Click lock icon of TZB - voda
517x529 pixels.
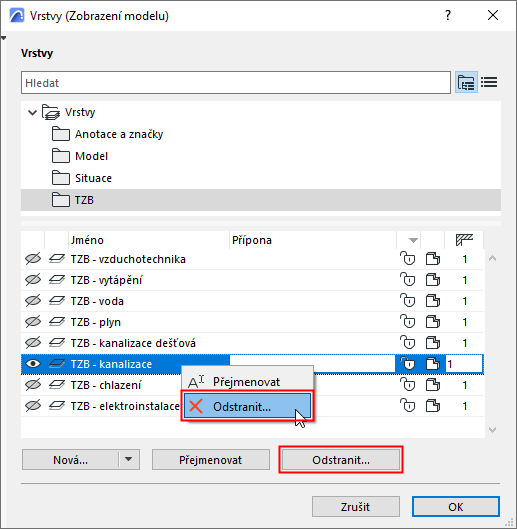click(x=408, y=301)
